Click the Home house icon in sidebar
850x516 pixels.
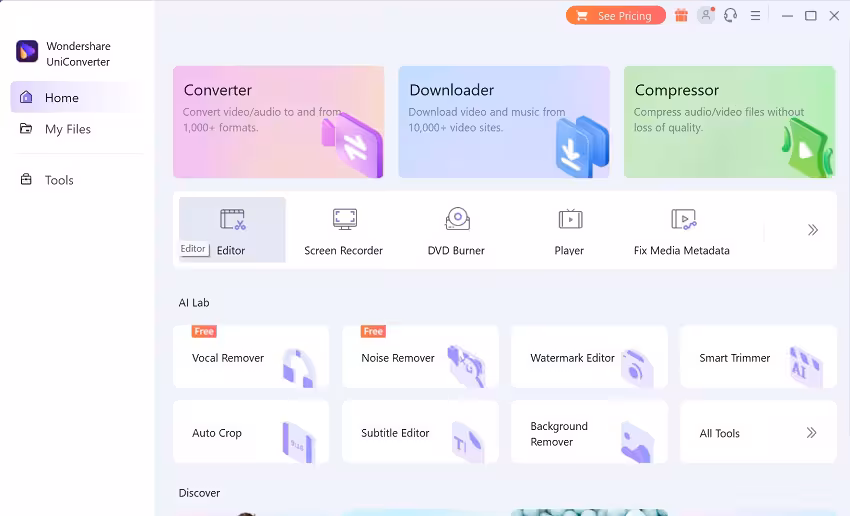pyautogui.click(x=26, y=97)
